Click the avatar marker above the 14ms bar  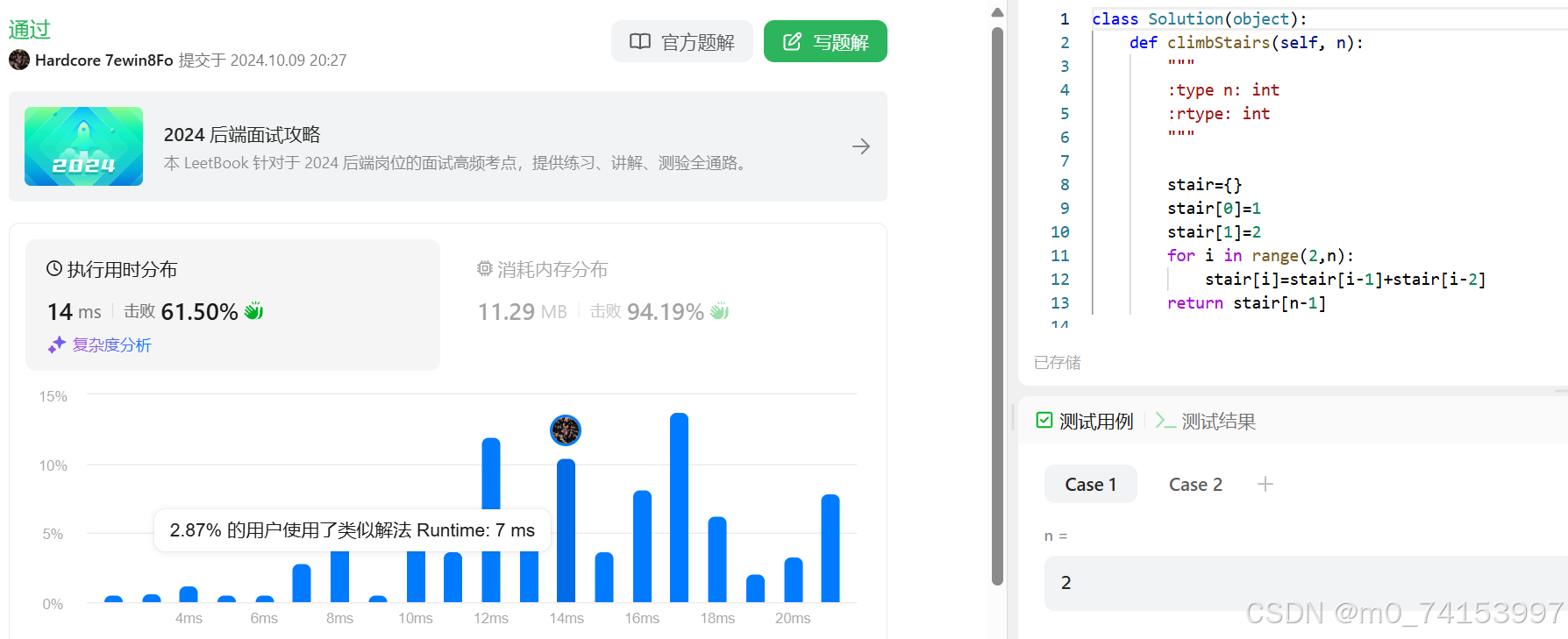(566, 430)
